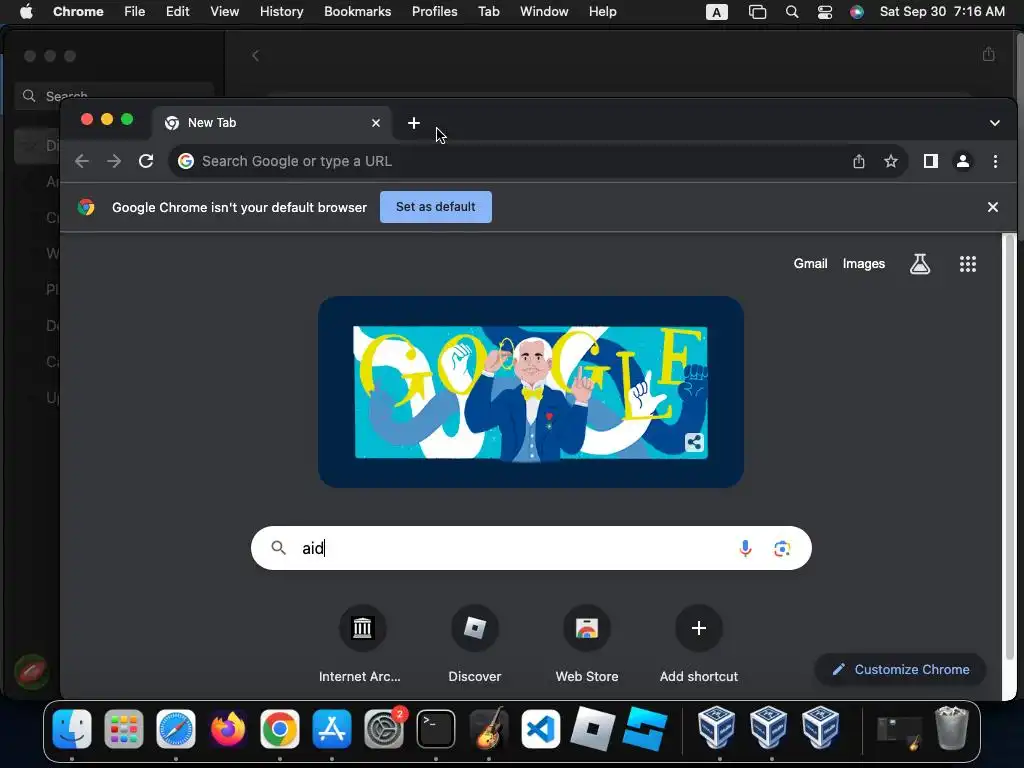The height and width of the screenshot is (768, 1024).
Task: Share this page icon in address bar
Action: pyautogui.click(x=859, y=161)
